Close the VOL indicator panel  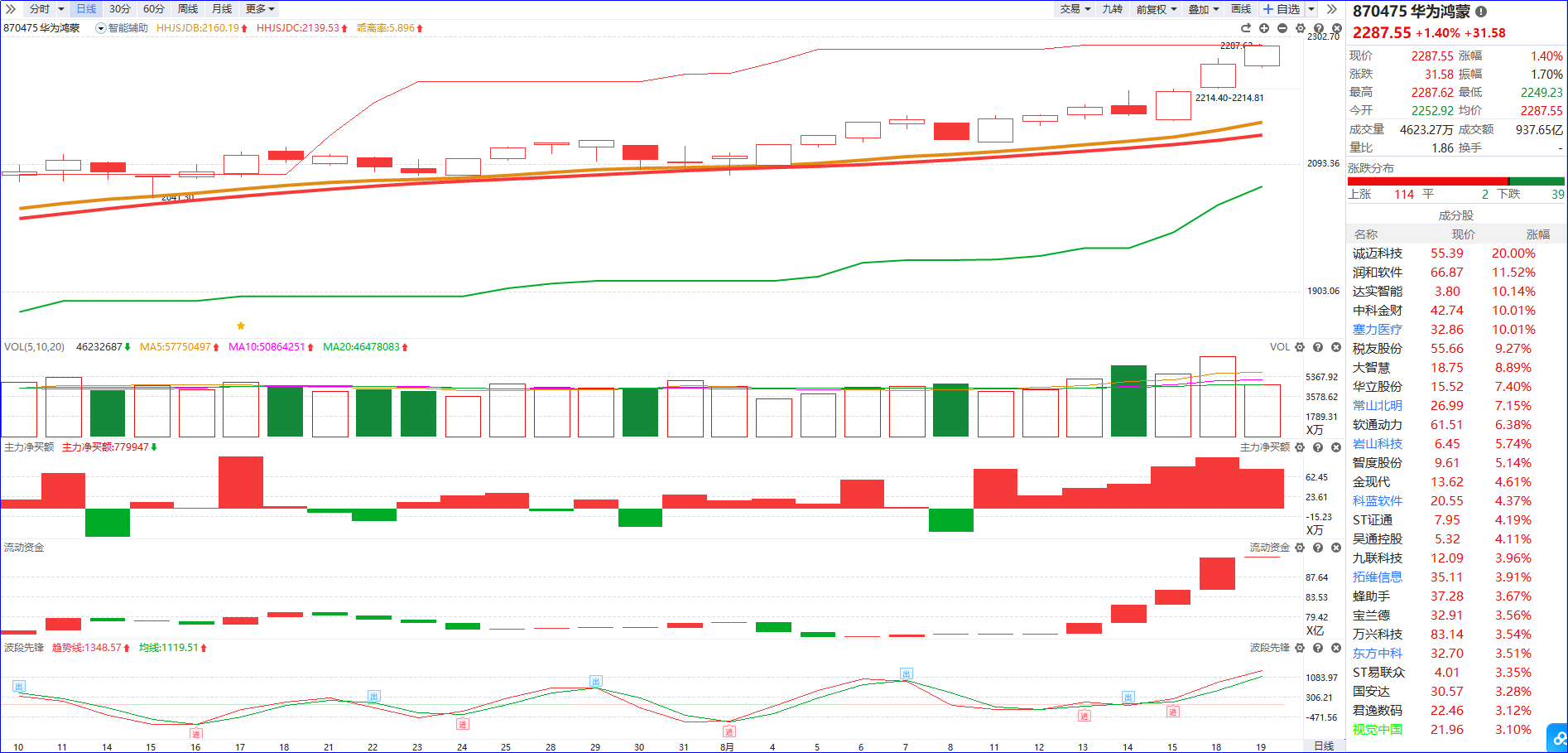[x=1336, y=347]
